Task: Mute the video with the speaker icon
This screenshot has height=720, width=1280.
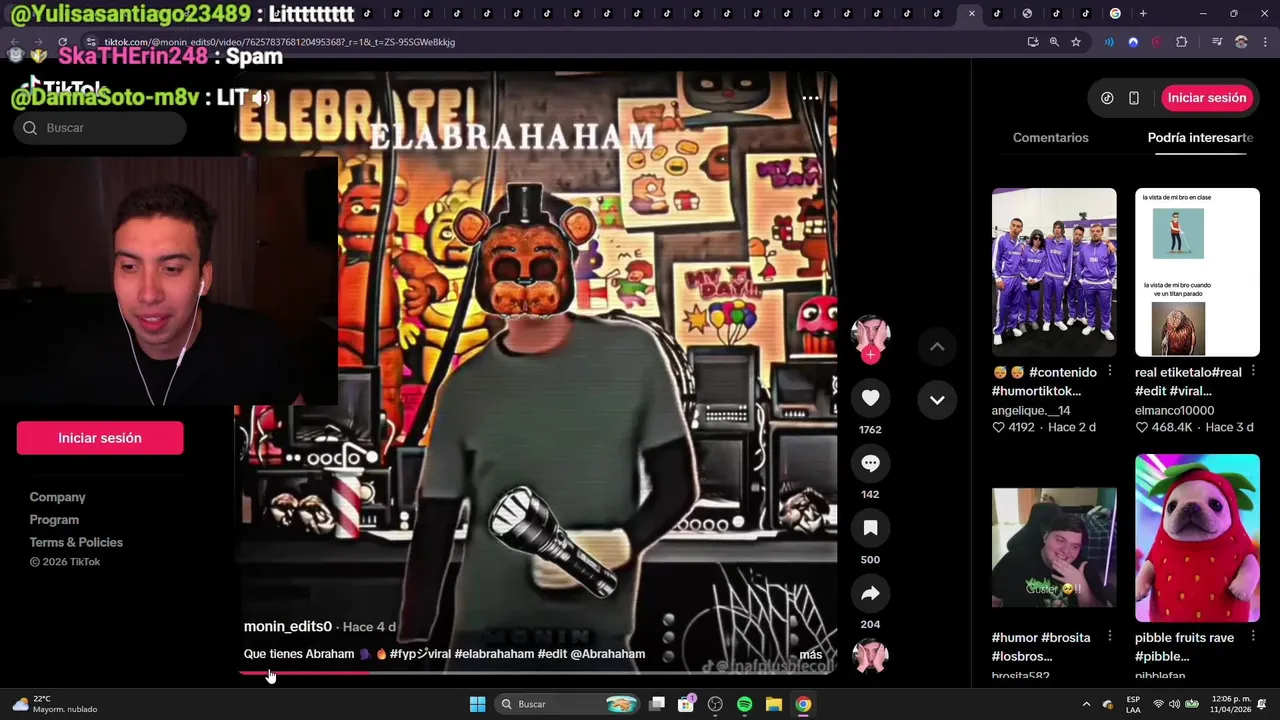Action: point(261,98)
